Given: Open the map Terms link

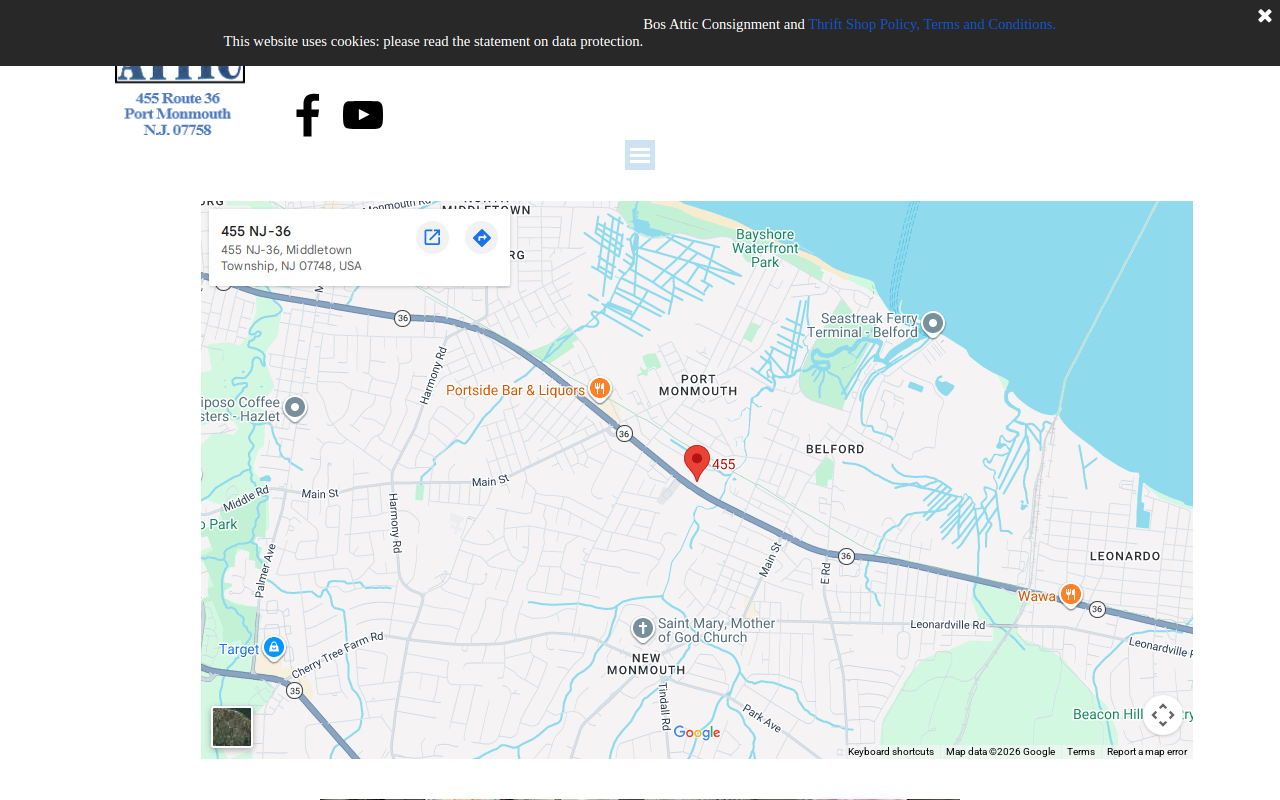Looking at the screenshot, I should click(x=1081, y=752).
